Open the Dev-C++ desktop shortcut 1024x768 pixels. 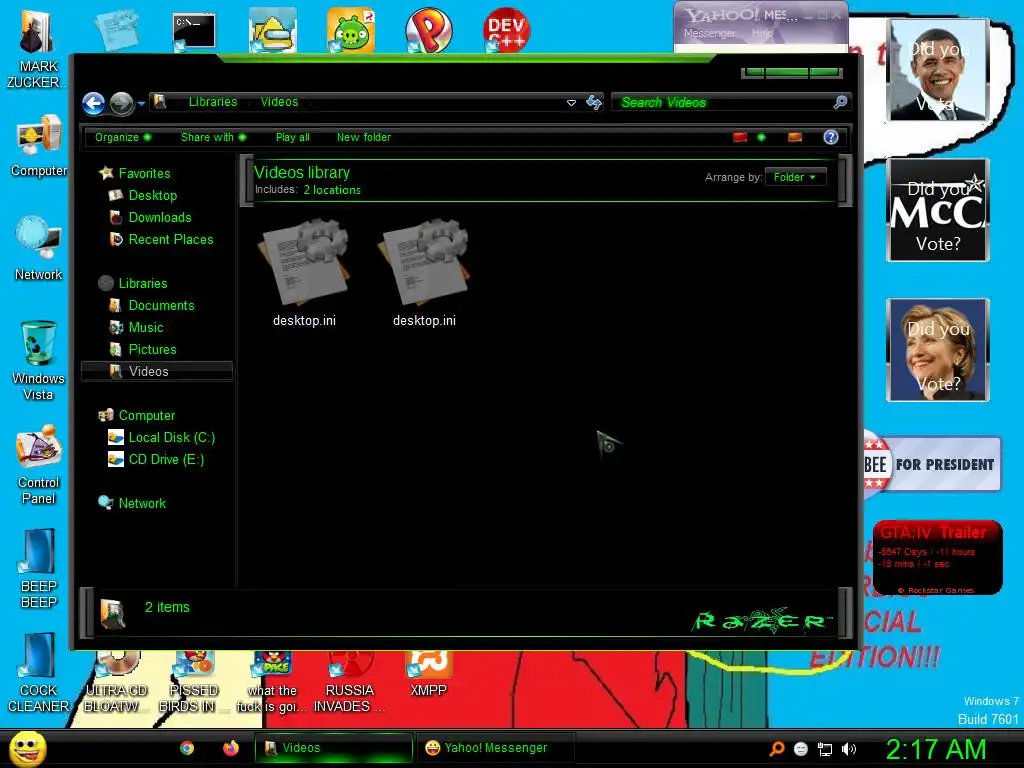point(506,30)
